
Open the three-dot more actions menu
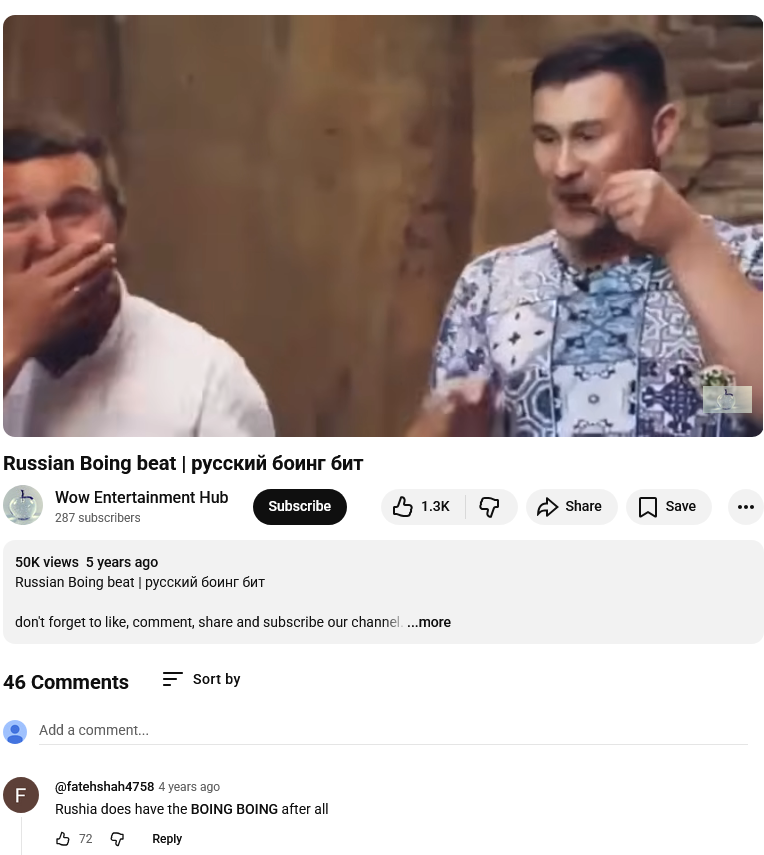click(x=745, y=507)
